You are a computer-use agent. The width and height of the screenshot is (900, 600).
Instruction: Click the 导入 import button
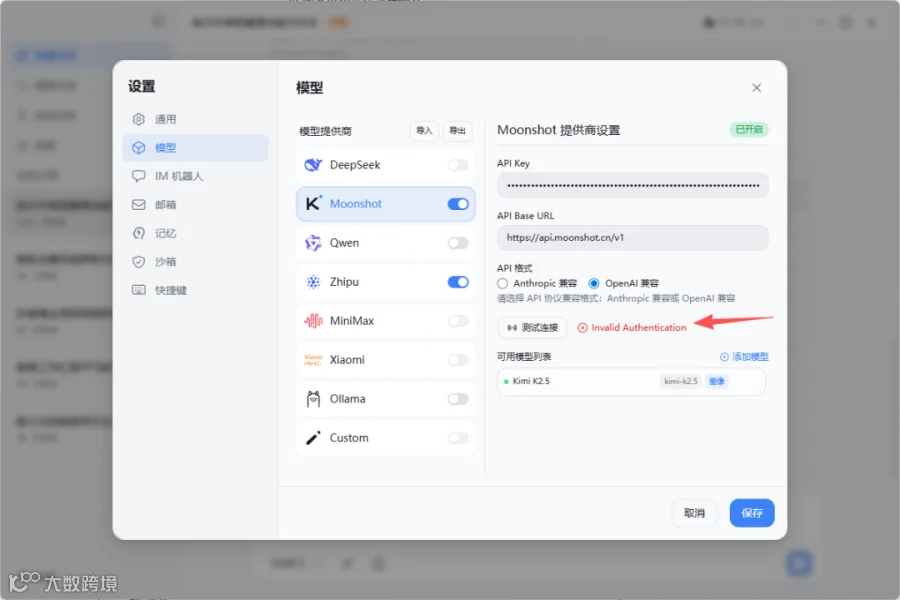coord(424,131)
